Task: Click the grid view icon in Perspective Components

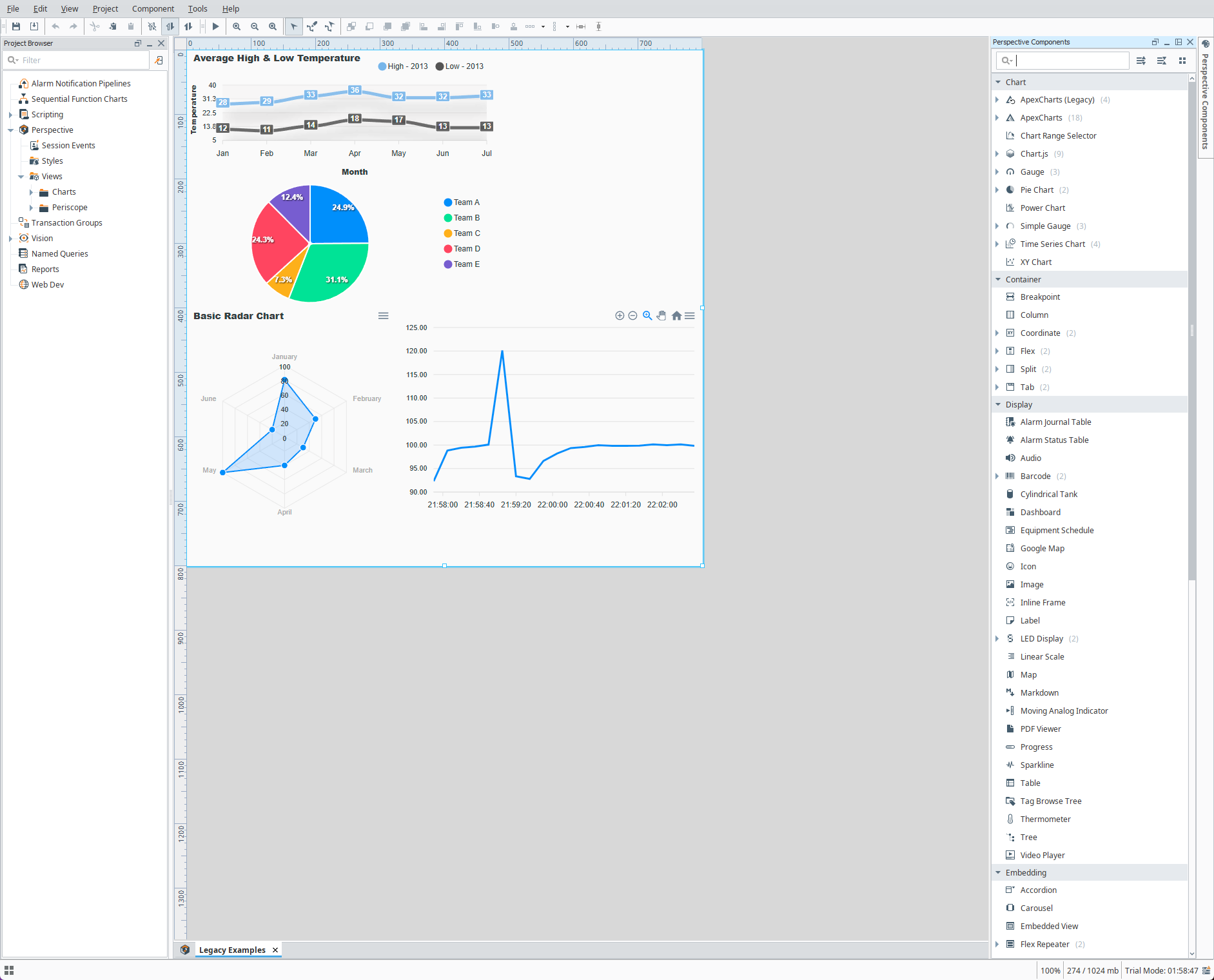Action: click(x=1182, y=60)
